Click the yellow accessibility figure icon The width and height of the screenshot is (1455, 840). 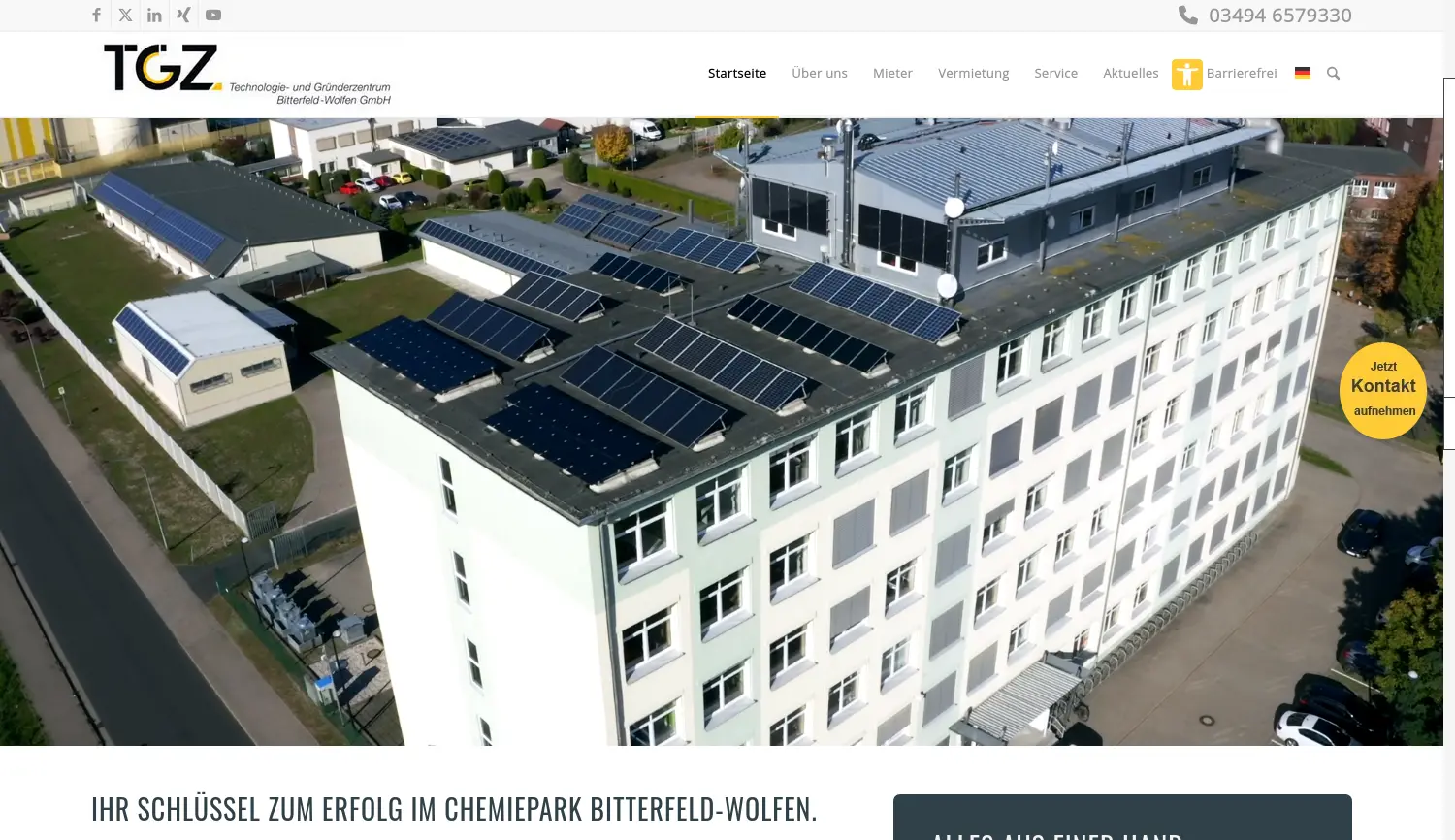(1187, 75)
